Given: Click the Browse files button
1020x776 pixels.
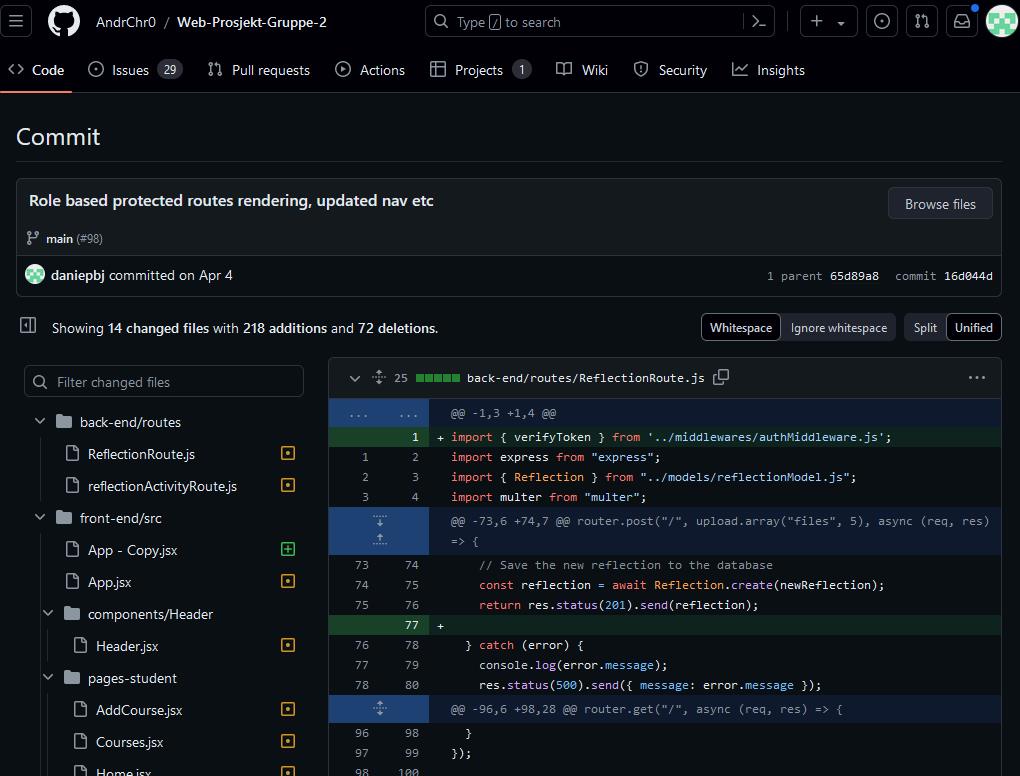Looking at the screenshot, I should [940, 204].
